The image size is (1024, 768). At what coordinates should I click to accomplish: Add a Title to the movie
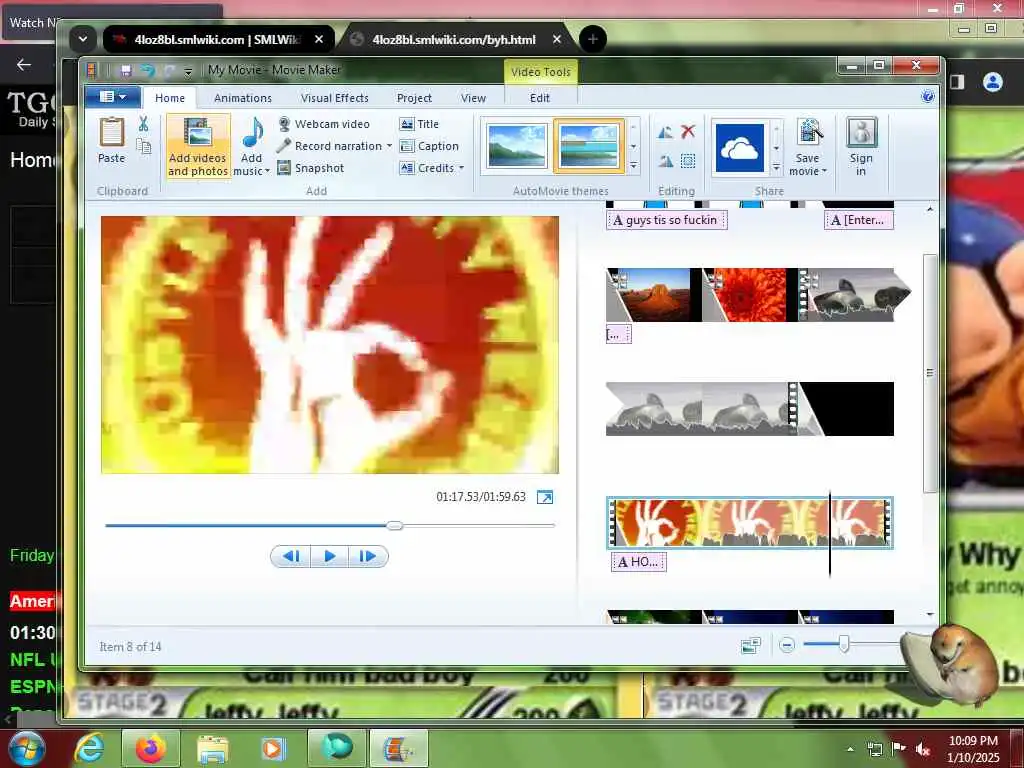tap(419, 124)
